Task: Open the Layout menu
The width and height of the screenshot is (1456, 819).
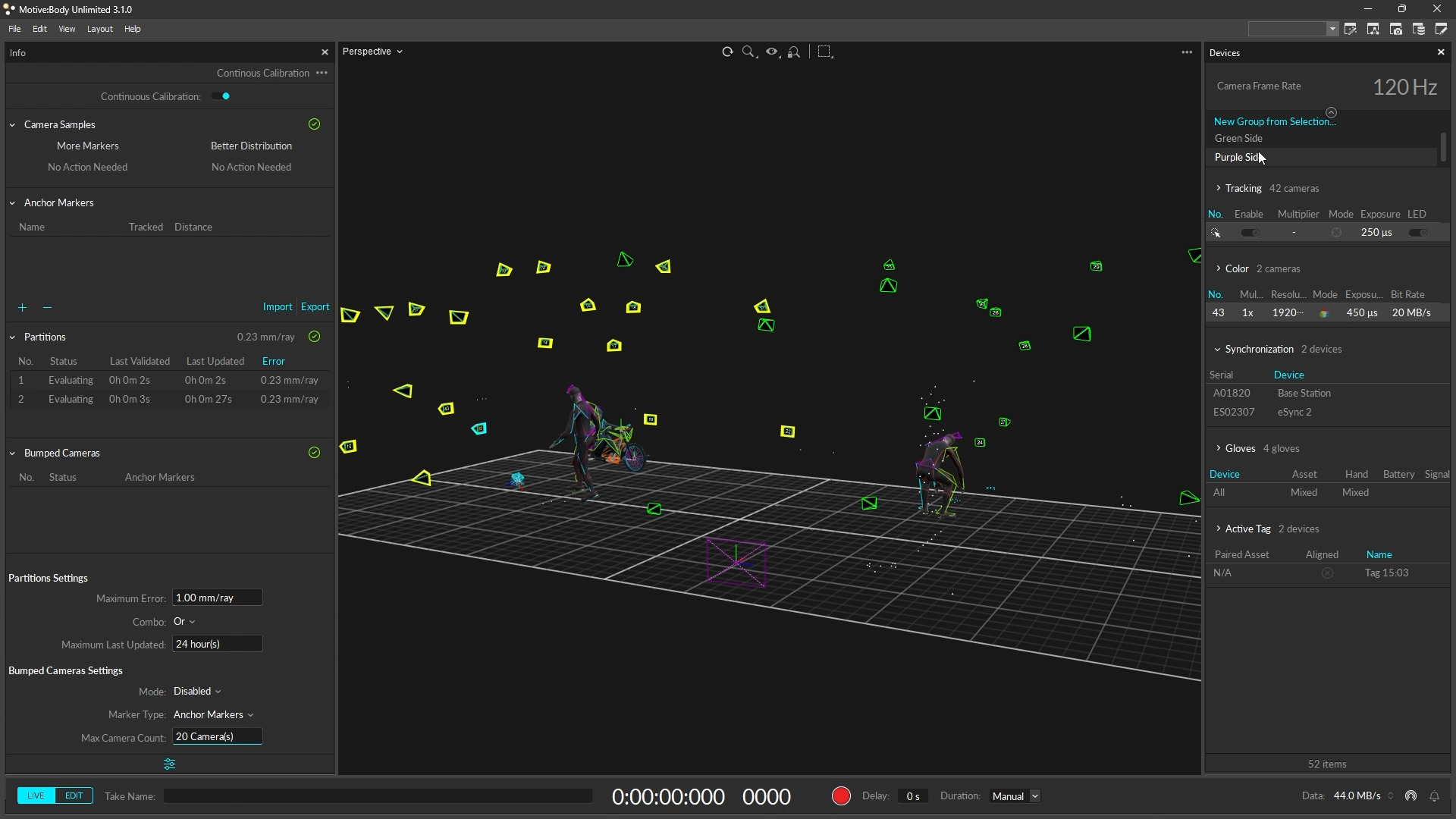Action: [x=99, y=29]
